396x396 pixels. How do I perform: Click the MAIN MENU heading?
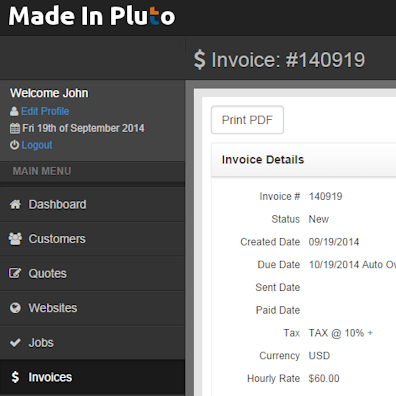tap(42, 171)
